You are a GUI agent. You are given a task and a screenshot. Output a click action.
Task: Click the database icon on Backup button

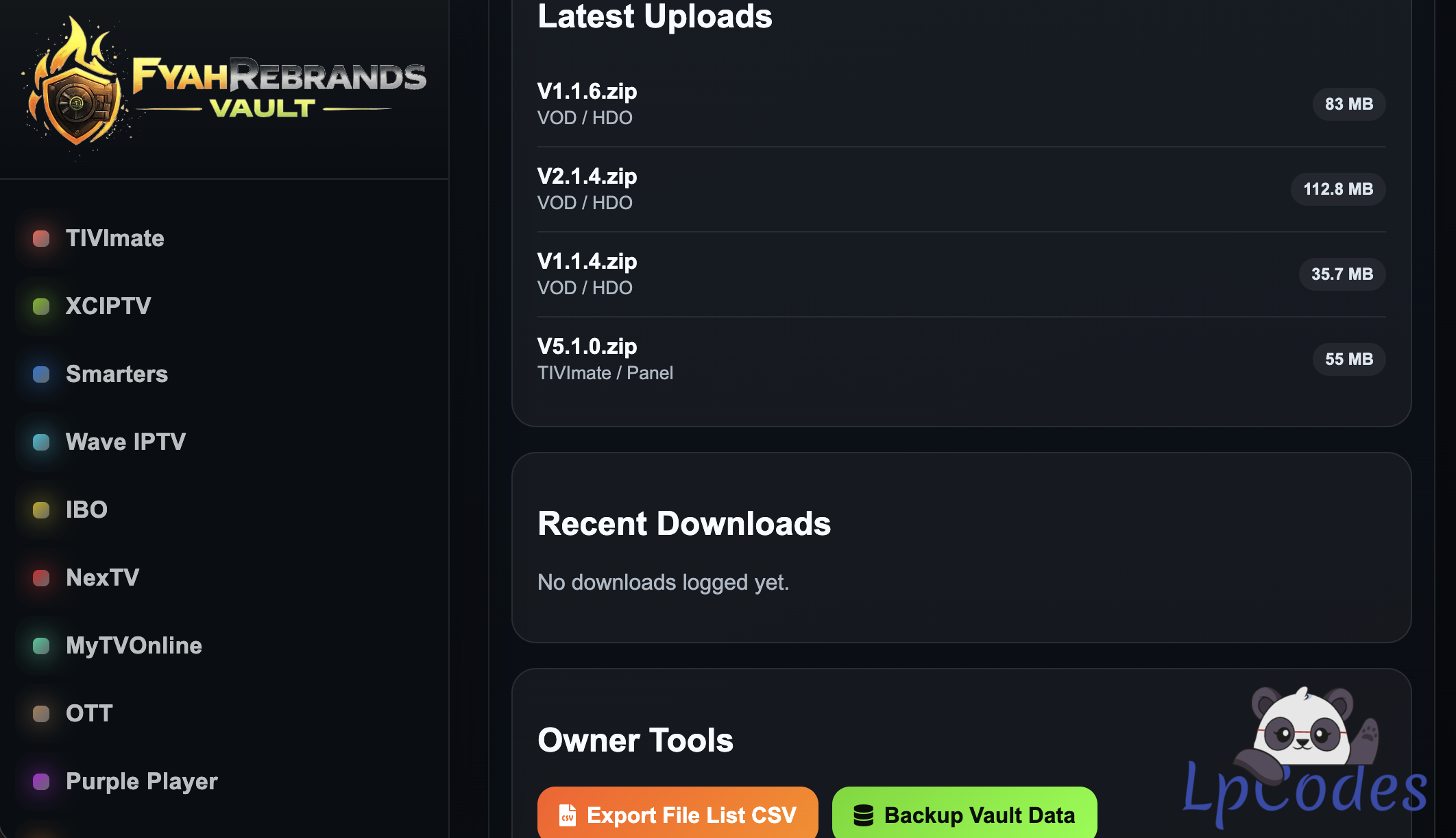pos(863,815)
